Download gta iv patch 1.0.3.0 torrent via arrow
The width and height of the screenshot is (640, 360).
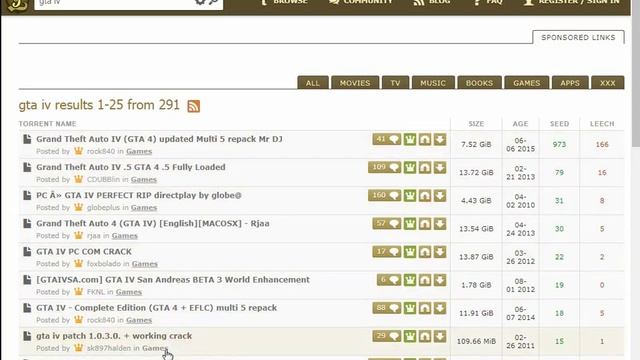click(440, 337)
